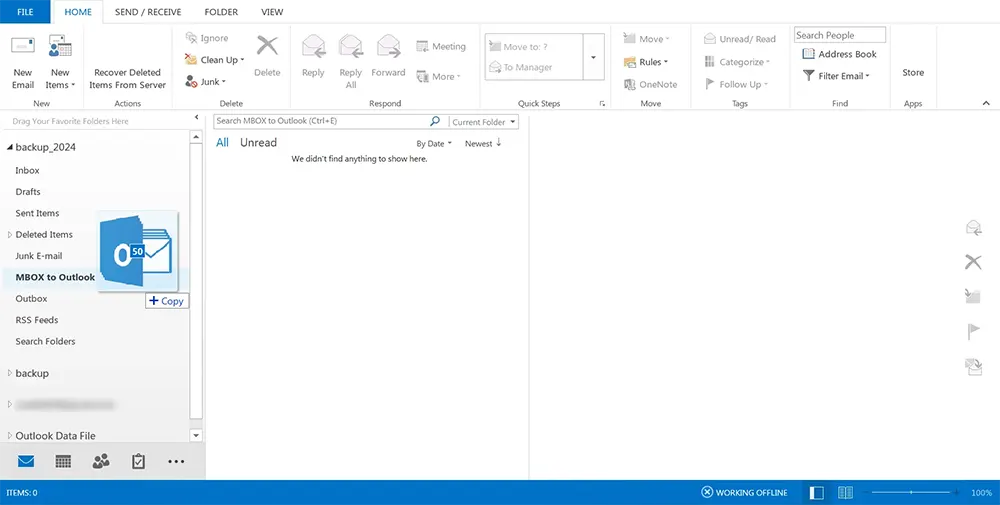
Task: Show Unread messages filter
Action: pyautogui.click(x=258, y=143)
